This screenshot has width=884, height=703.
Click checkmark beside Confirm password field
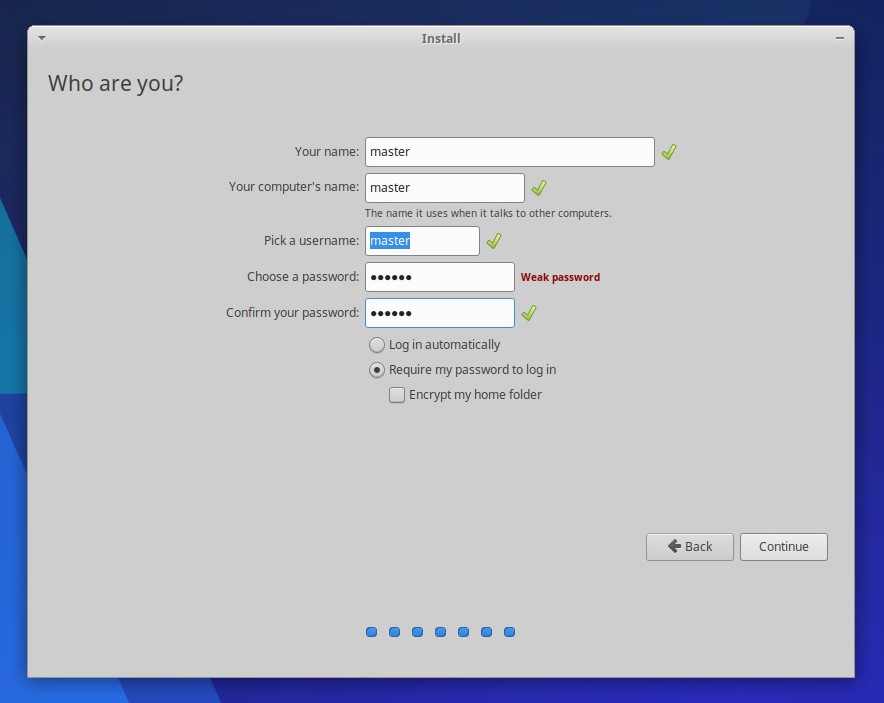point(529,313)
